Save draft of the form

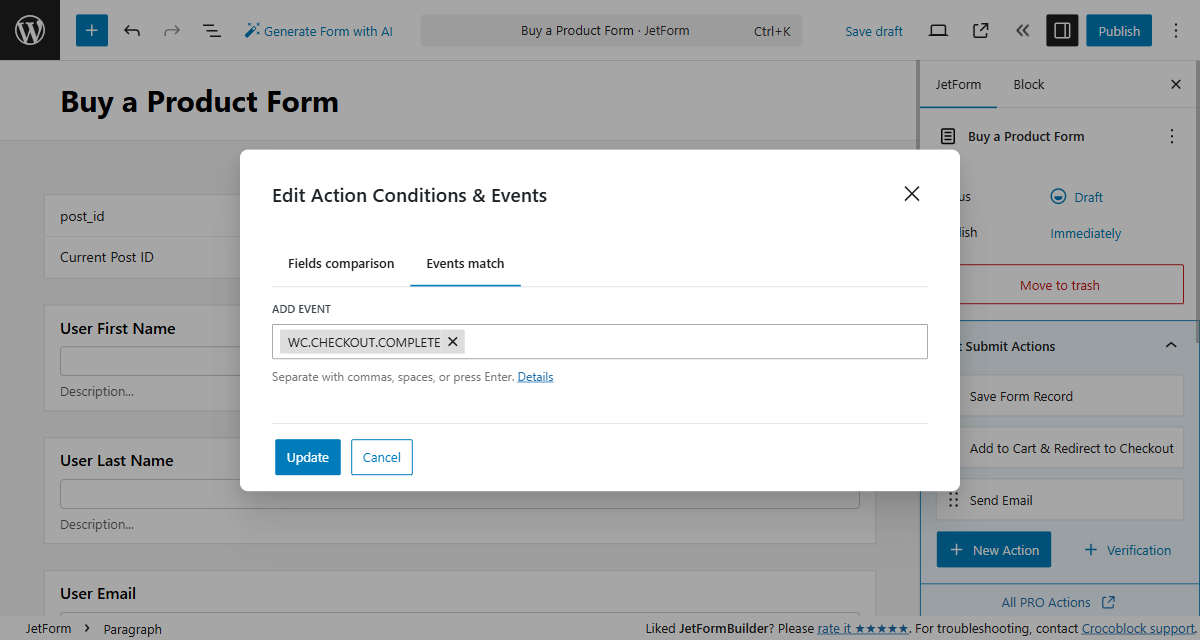pos(874,31)
